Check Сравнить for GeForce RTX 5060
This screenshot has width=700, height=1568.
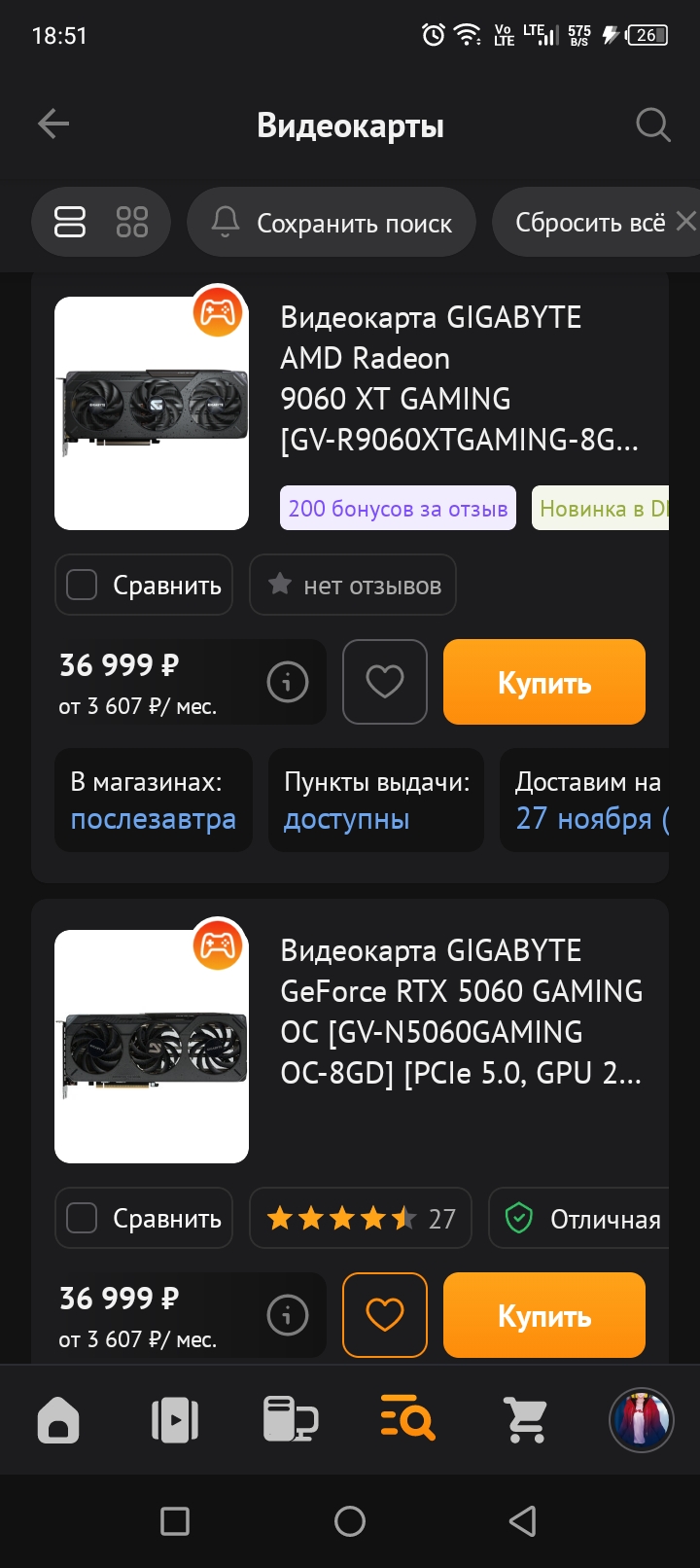144,1218
